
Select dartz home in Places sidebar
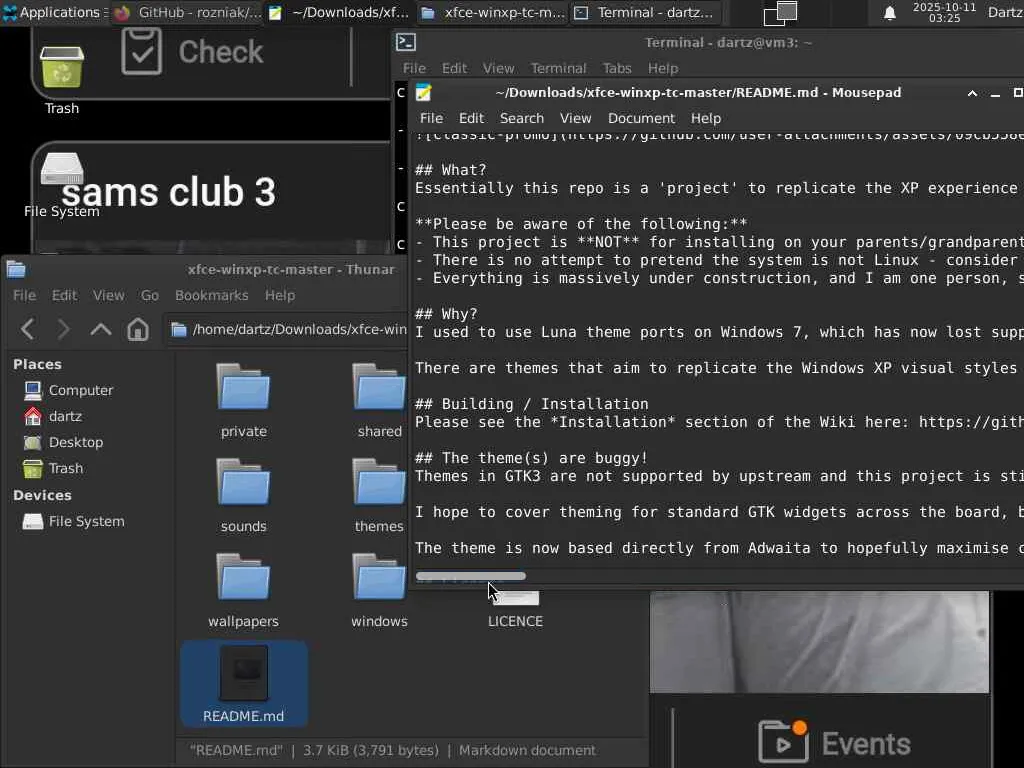click(65, 416)
